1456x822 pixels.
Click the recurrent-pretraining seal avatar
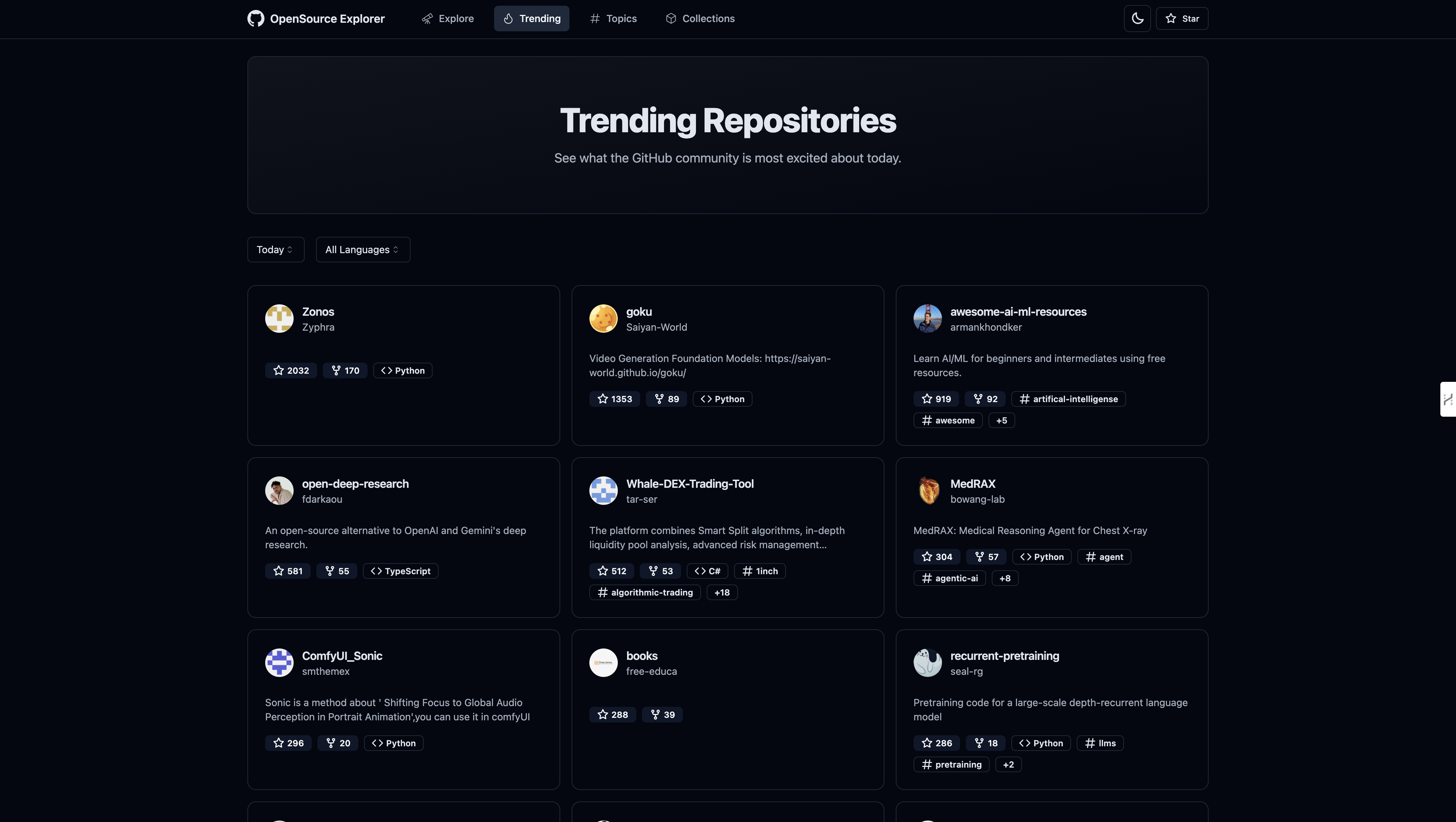click(927, 663)
